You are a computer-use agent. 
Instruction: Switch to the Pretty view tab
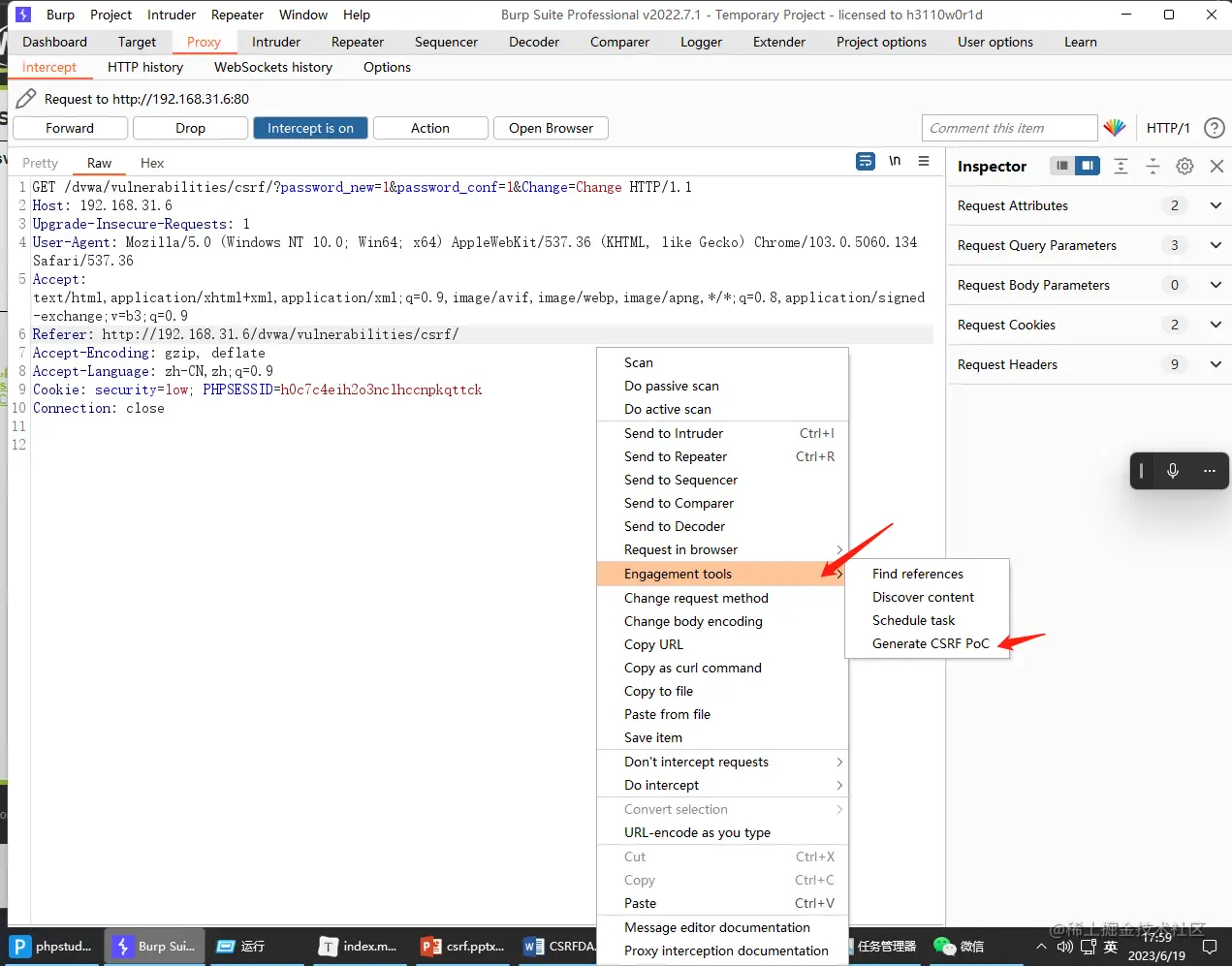(x=41, y=163)
